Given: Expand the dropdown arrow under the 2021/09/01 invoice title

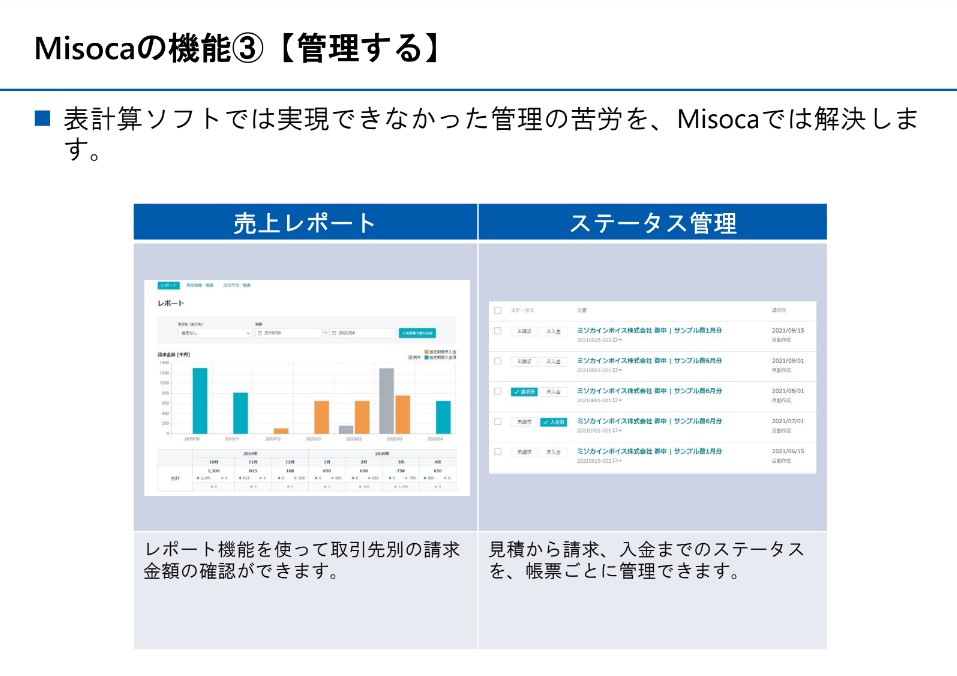Looking at the screenshot, I should click(x=621, y=370).
